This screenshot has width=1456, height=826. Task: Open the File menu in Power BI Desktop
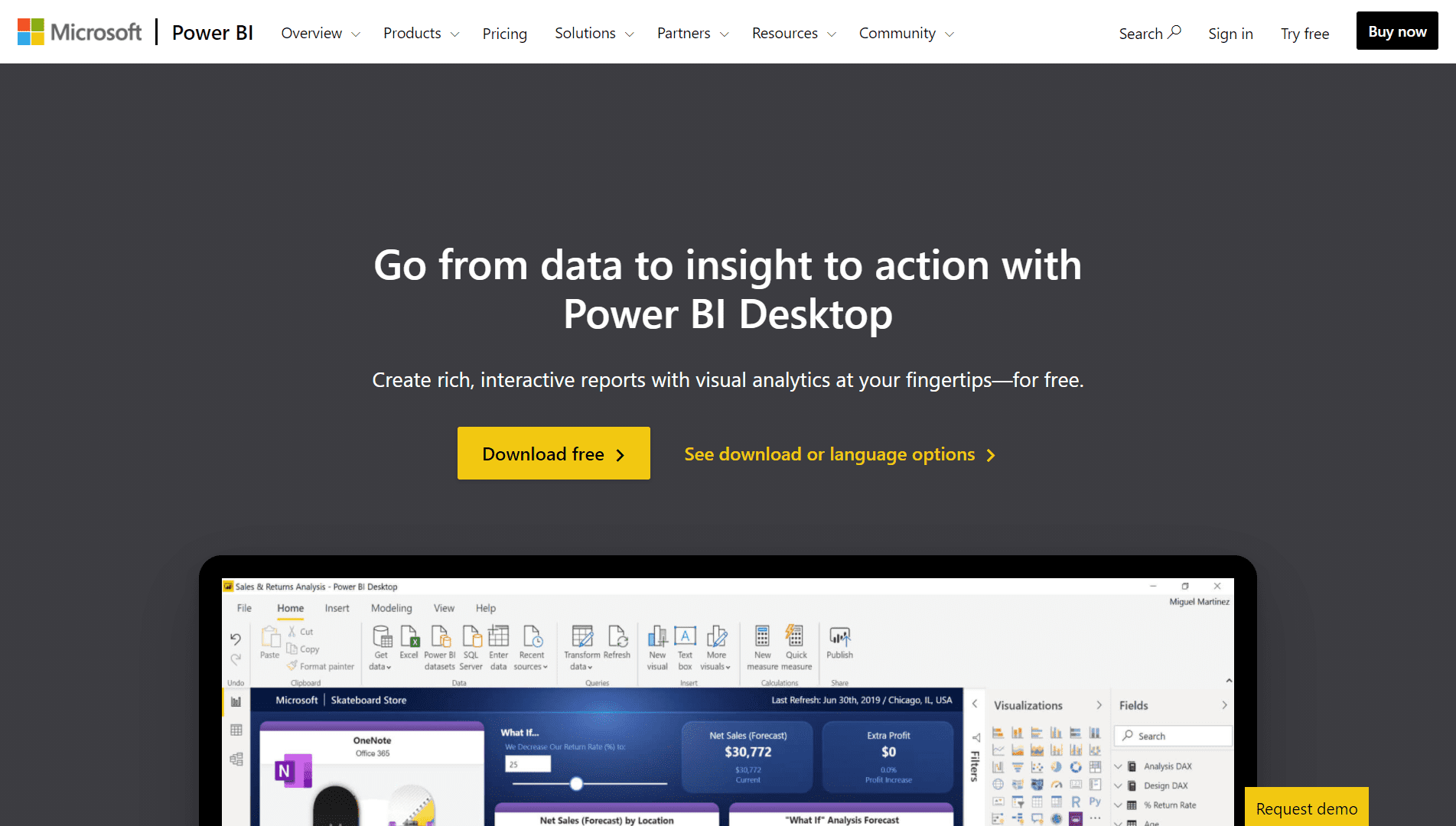(244, 608)
